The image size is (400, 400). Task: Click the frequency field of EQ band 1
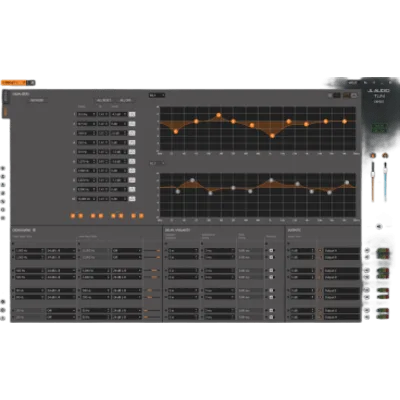click(86, 114)
